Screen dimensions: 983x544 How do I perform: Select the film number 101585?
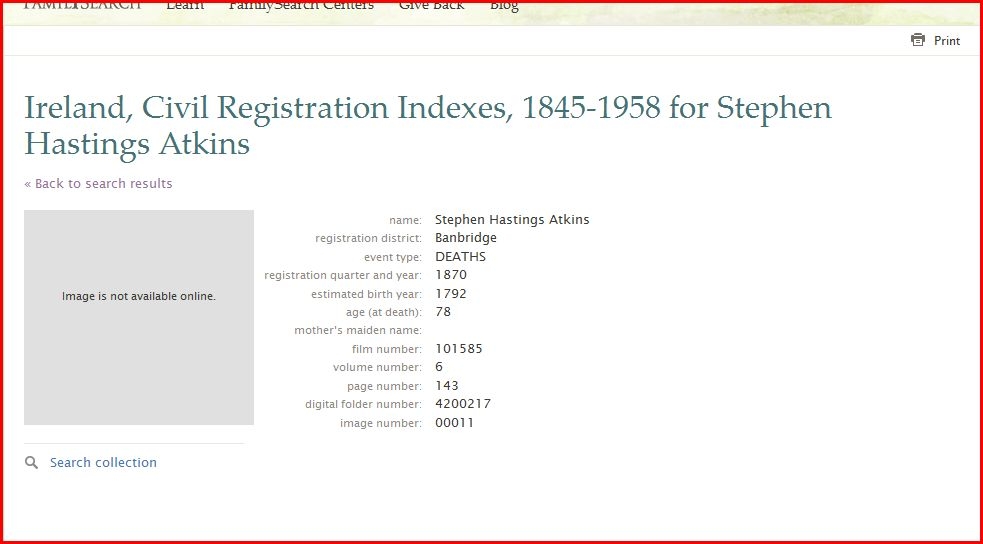[x=459, y=349]
